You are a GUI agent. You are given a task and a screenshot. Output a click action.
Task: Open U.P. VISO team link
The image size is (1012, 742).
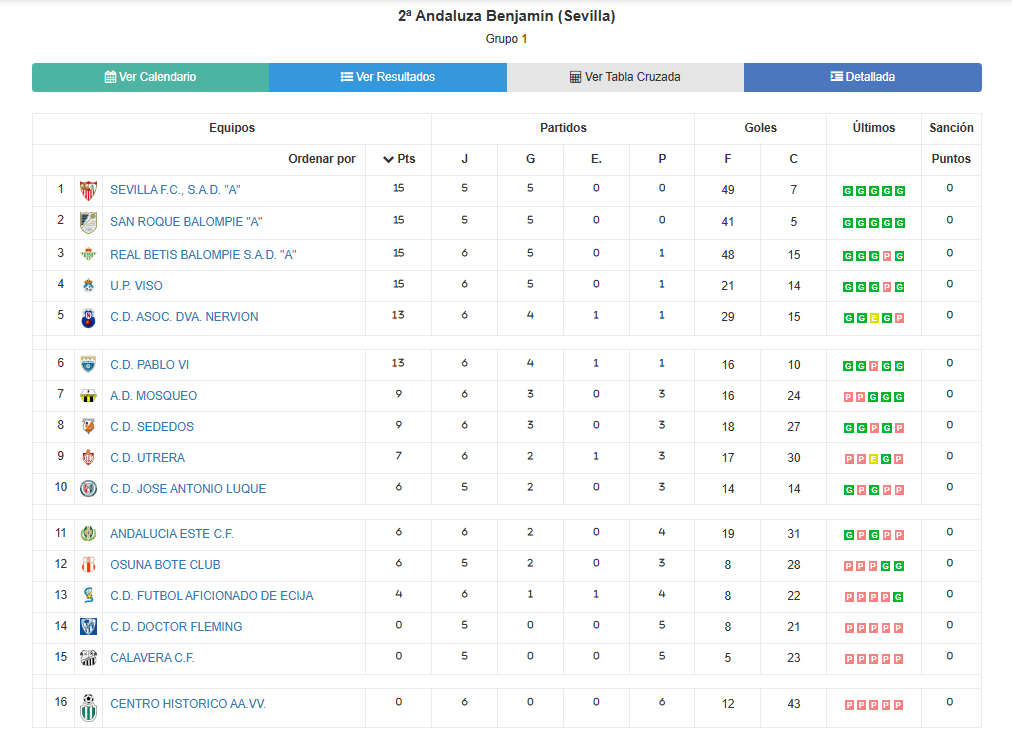(136, 286)
